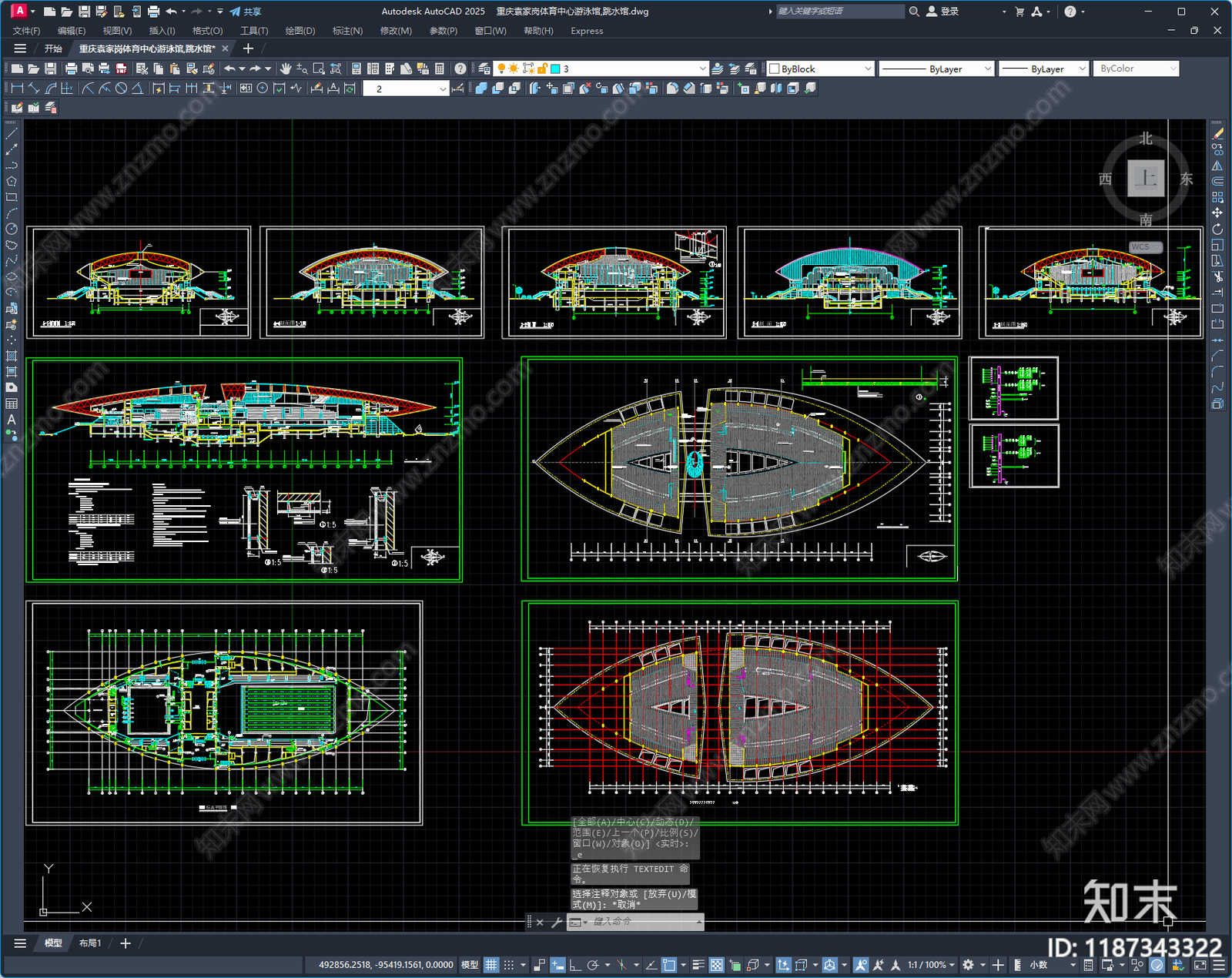Toggle transparency display in status bar
This screenshot has width=1232, height=978.
tap(716, 965)
